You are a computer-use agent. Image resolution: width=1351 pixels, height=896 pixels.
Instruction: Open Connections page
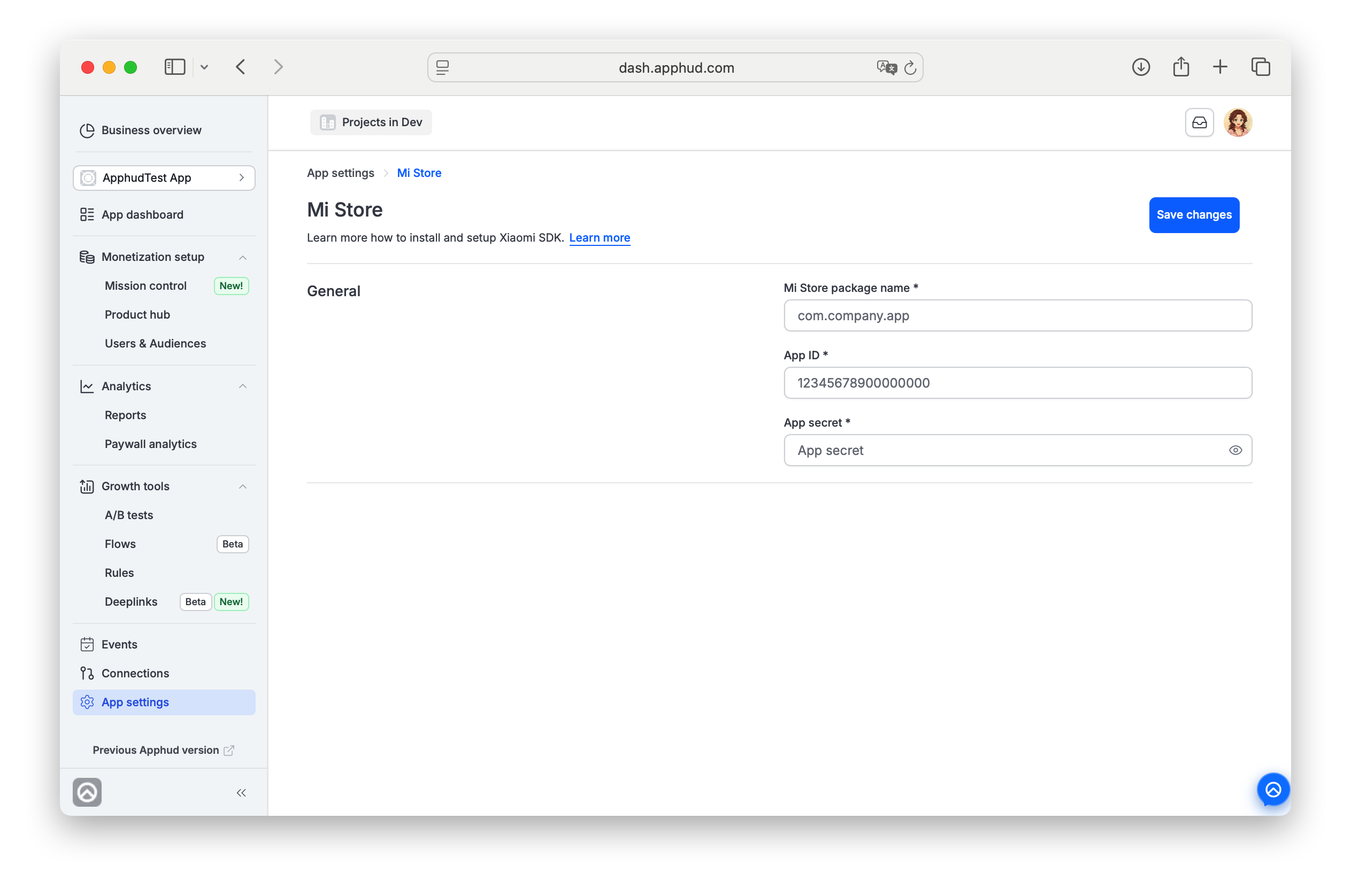(135, 674)
